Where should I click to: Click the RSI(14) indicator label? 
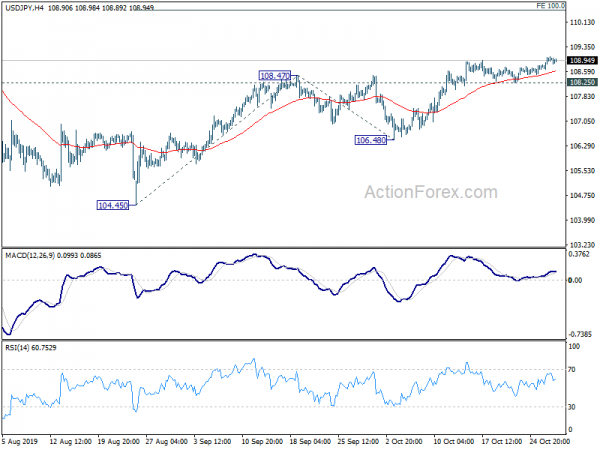(18, 349)
